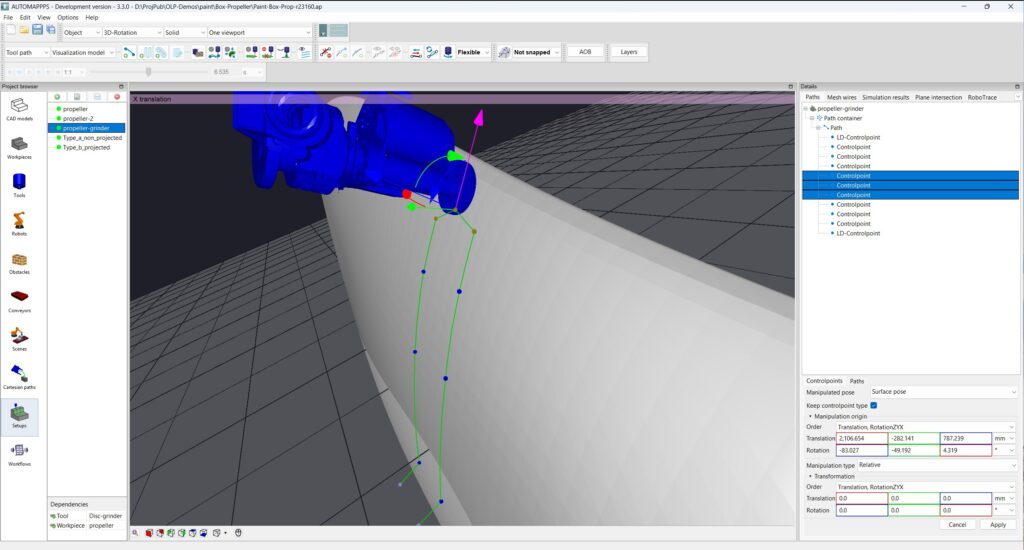The height and width of the screenshot is (550, 1024).
Task: Click the Apply button
Action: (x=998, y=525)
